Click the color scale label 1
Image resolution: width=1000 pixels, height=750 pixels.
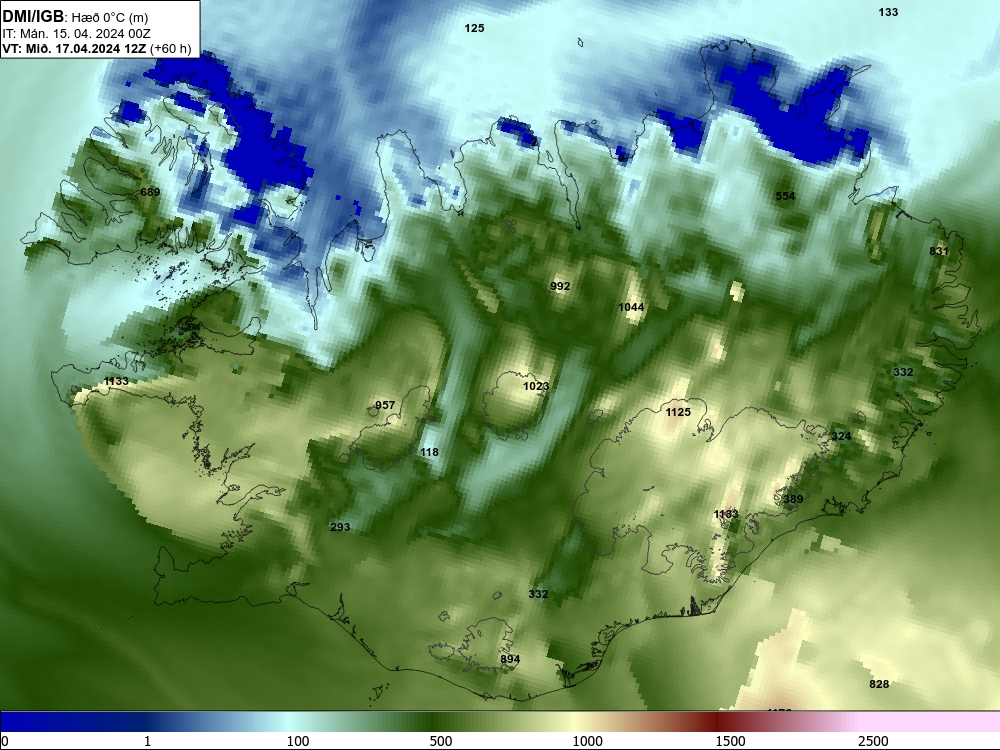click(147, 741)
